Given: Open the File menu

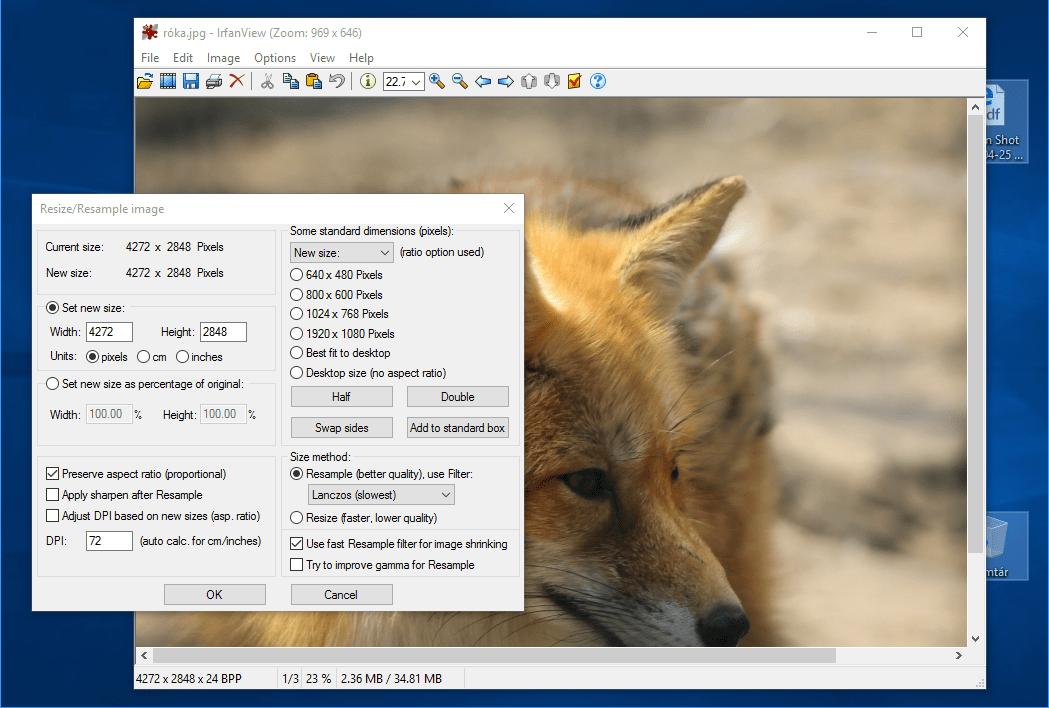Looking at the screenshot, I should coord(150,58).
